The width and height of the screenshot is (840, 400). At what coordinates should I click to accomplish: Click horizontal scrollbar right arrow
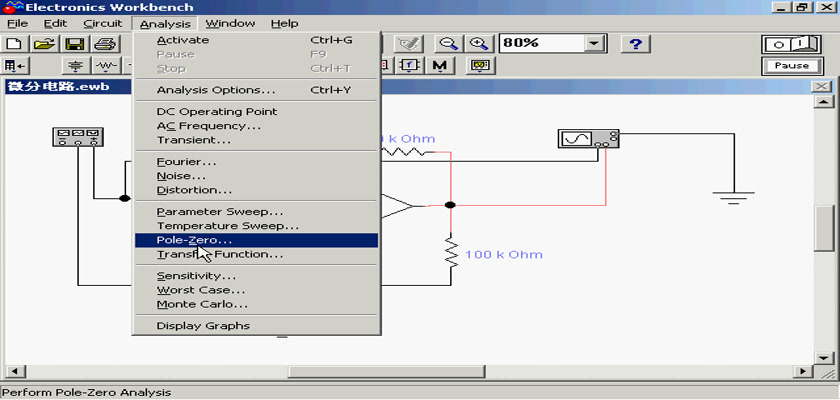(802, 371)
